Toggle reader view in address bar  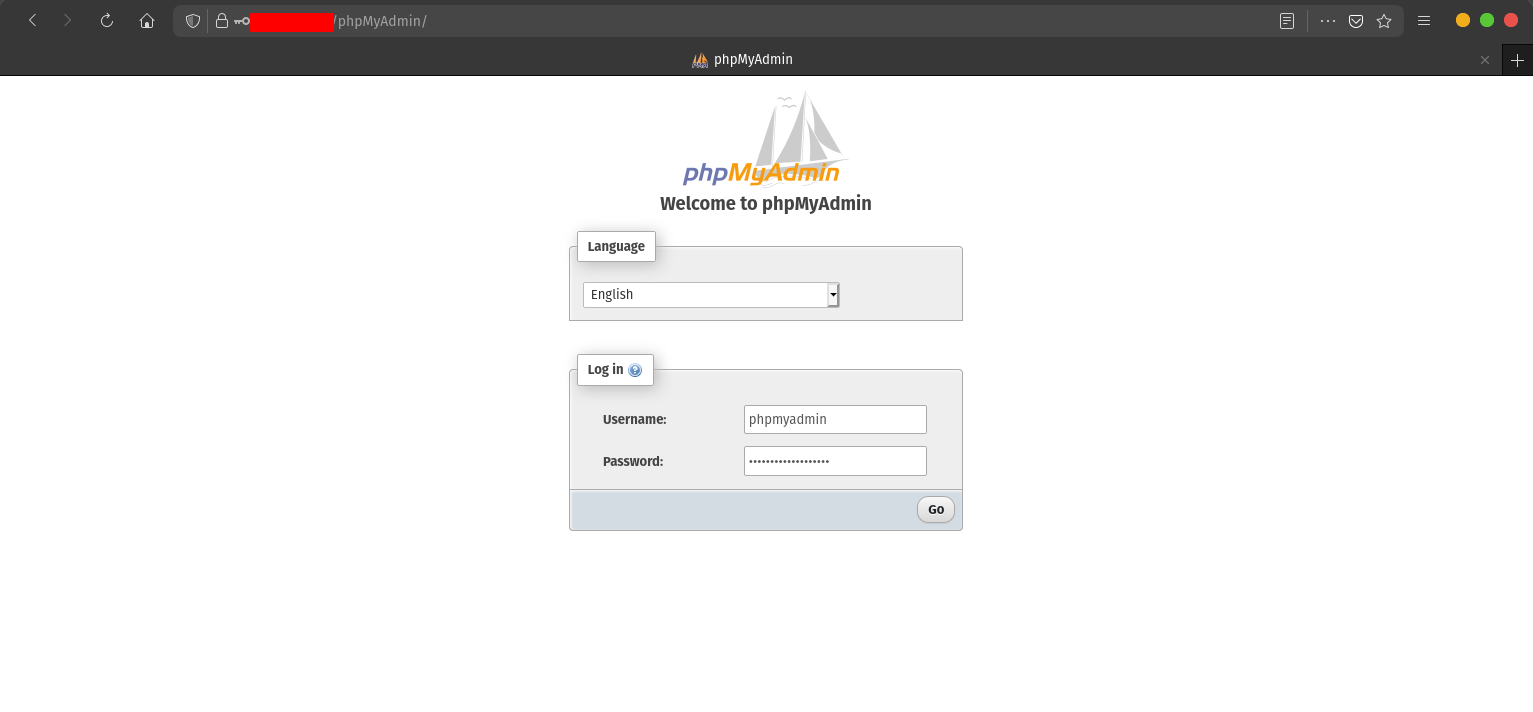coord(1287,20)
